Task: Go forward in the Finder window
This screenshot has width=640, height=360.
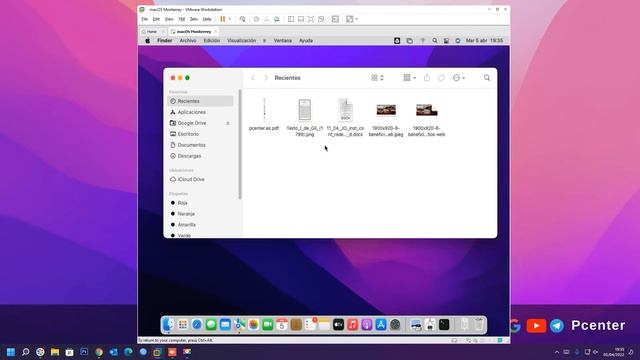Action: (266, 78)
